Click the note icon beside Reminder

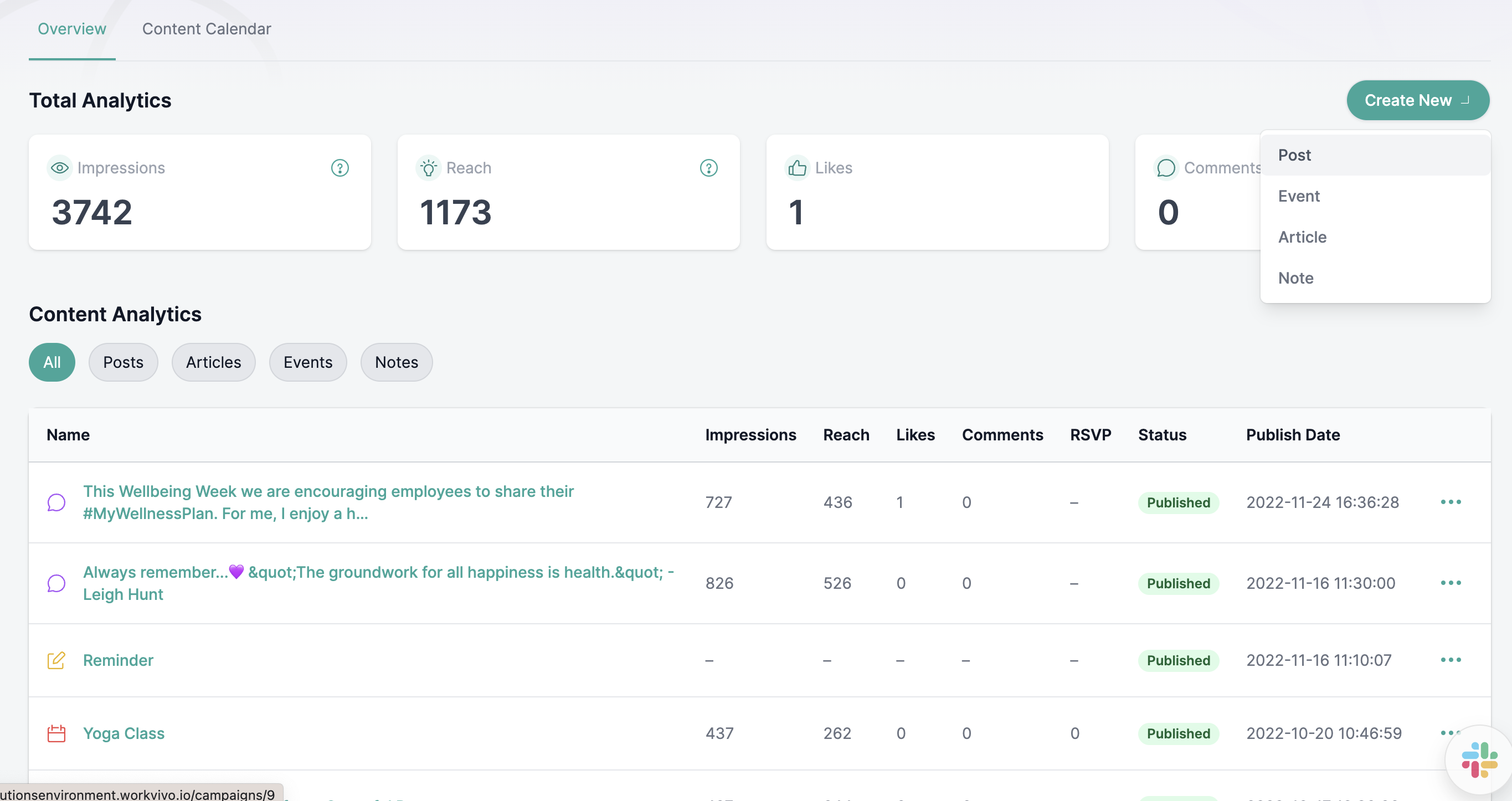point(56,661)
